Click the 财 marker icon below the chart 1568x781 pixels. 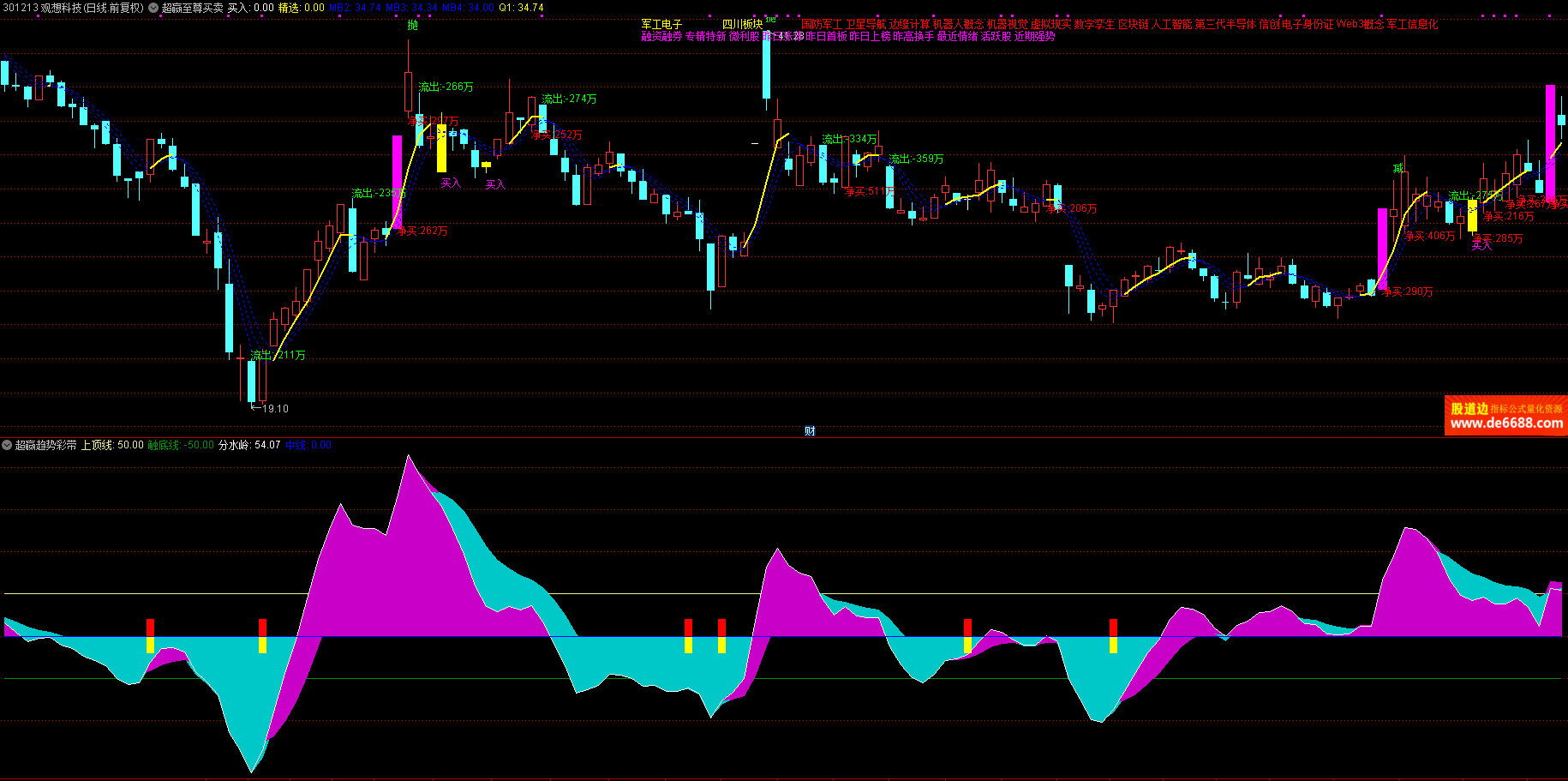(x=810, y=430)
